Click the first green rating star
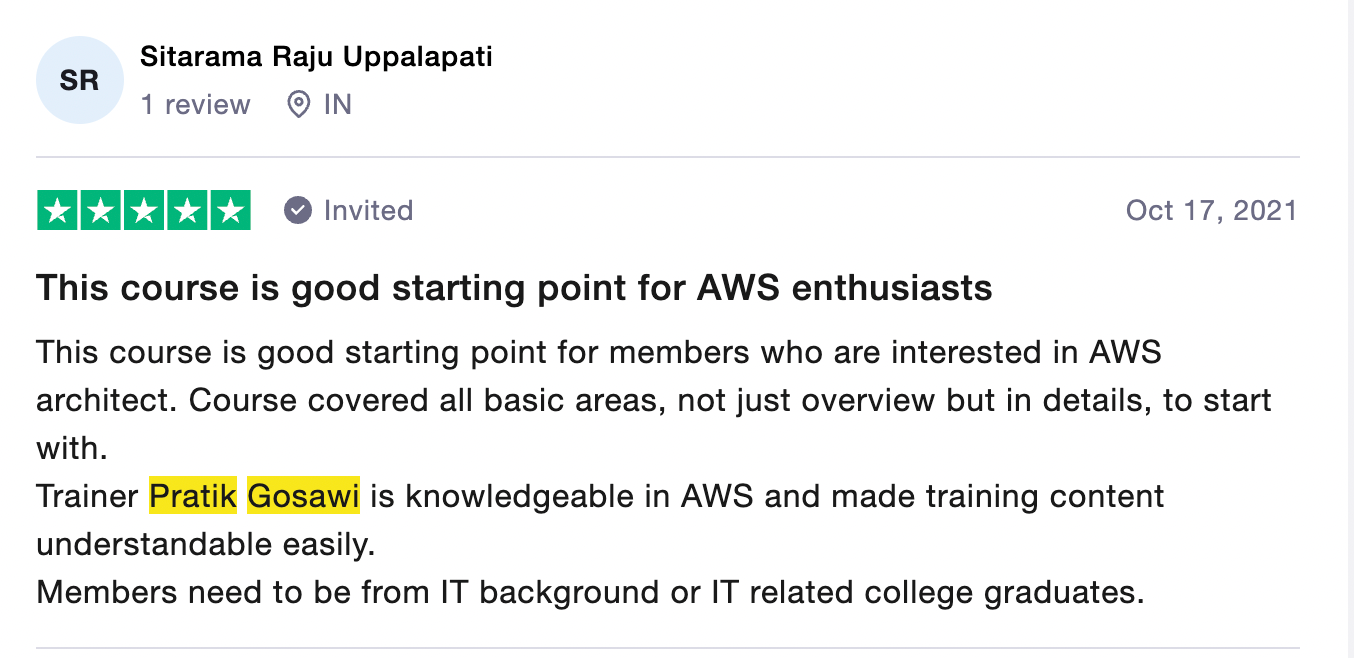Image resolution: width=1354 pixels, height=658 pixels. click(x=58, y=210)
